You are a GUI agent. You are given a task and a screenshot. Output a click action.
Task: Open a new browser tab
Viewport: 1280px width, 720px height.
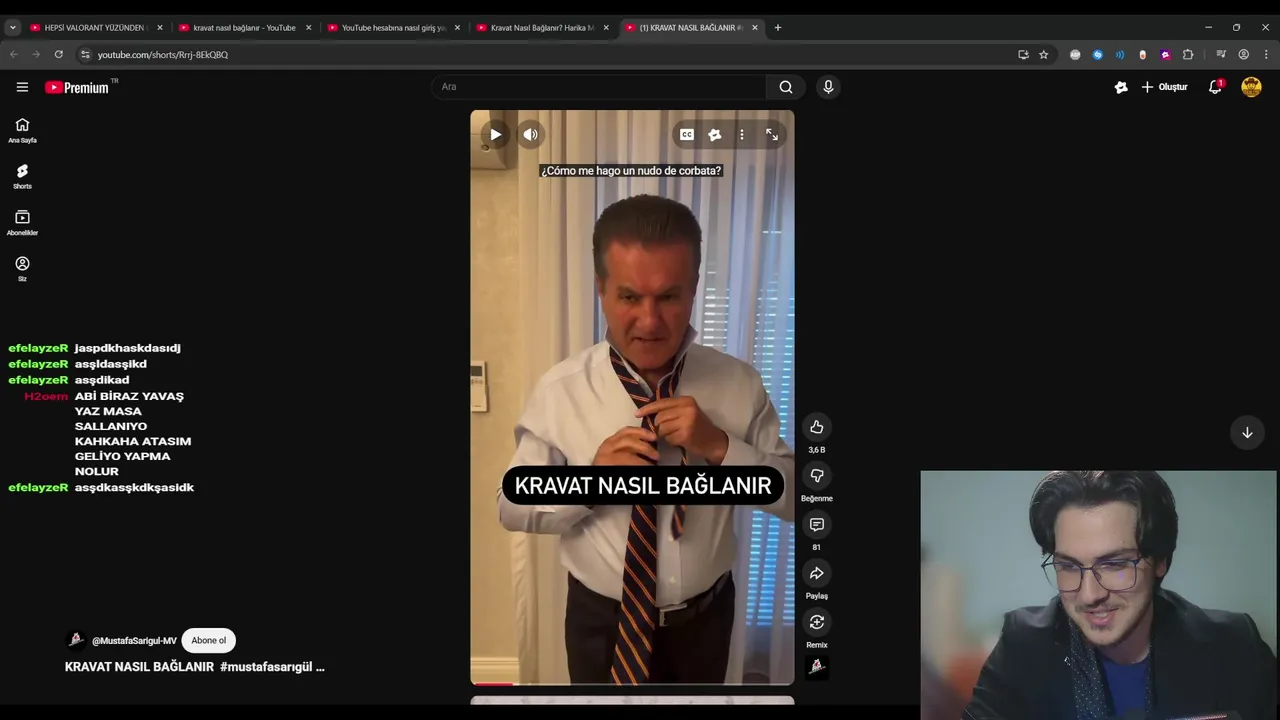click(x=778, y=28)
